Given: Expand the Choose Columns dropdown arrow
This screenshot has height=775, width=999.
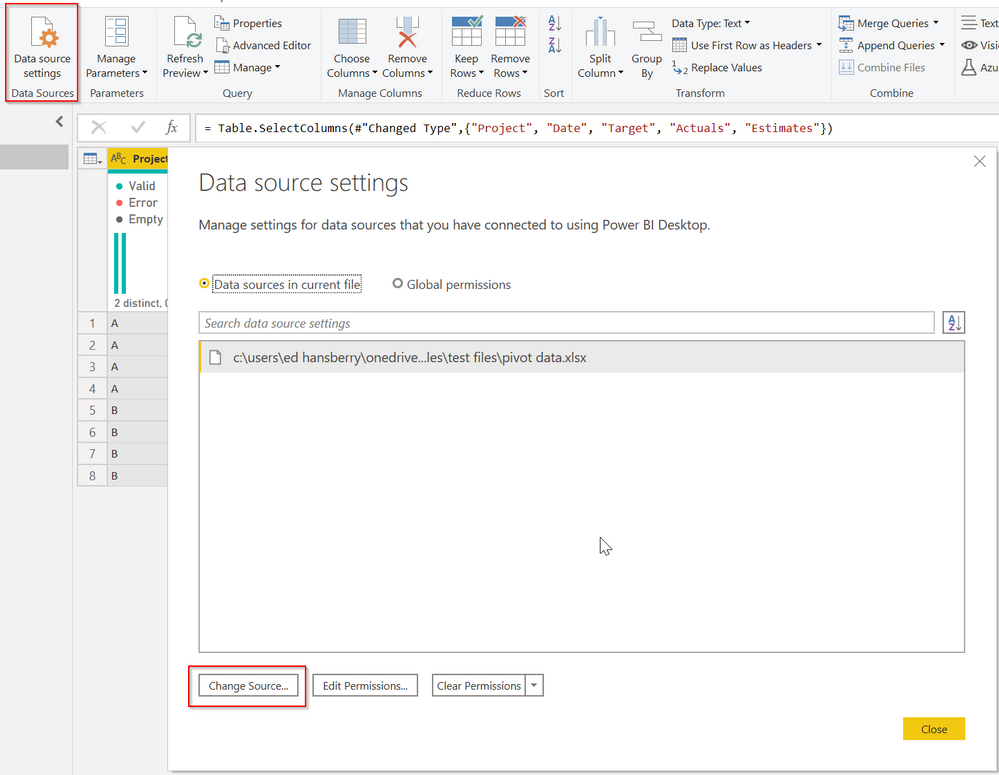Looking at the screenshot, I should (x=375, y=73).
